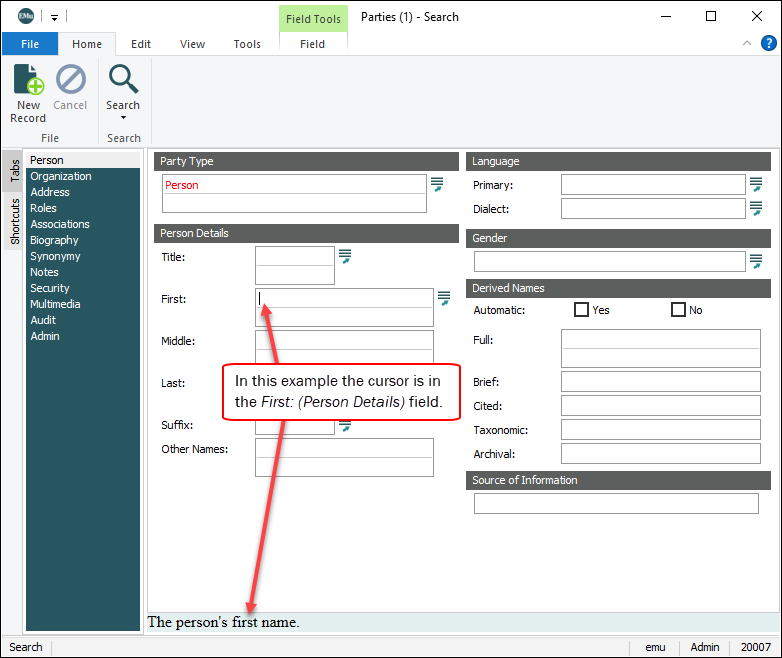
Task: Click the Search magnifier icon in ribbon
Action: pyautogui.click(x=123, y=79)
